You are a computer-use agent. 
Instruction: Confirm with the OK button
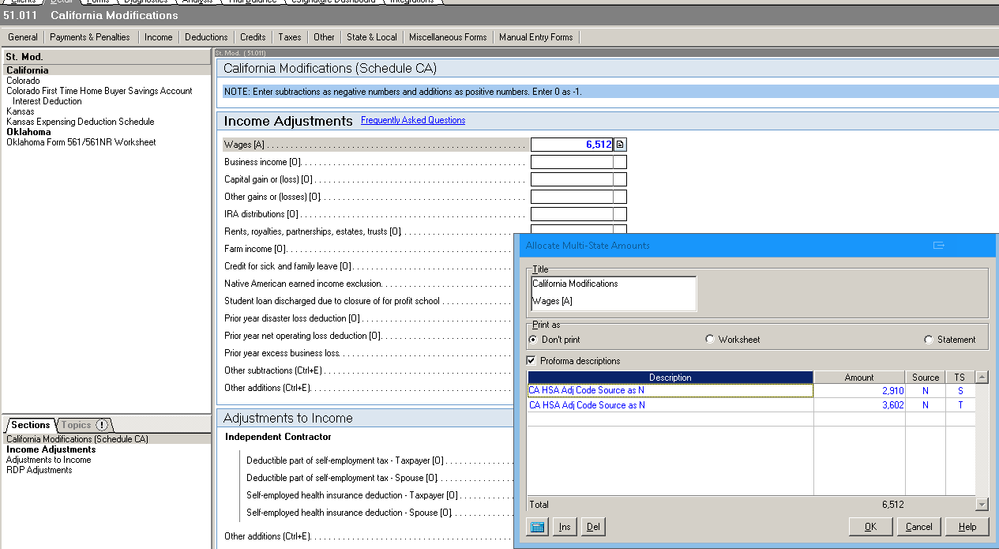[870, 527]
